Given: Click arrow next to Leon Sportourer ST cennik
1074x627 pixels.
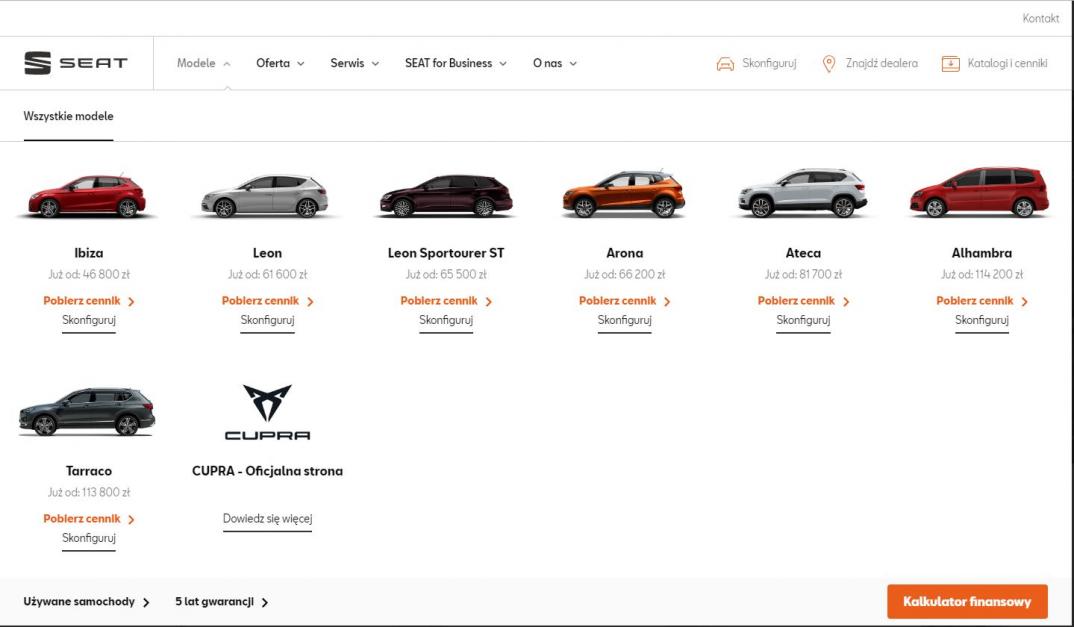Looking at the screenshot, I should (x=488, y=302).
